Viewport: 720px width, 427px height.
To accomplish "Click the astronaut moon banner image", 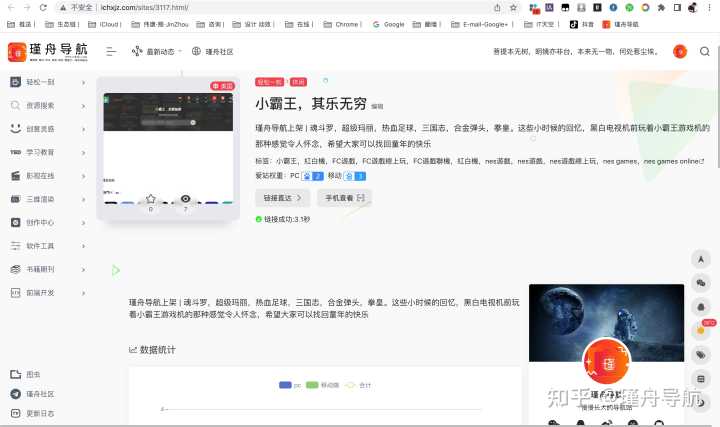I will pyautogui.click(x=606, y=322).
